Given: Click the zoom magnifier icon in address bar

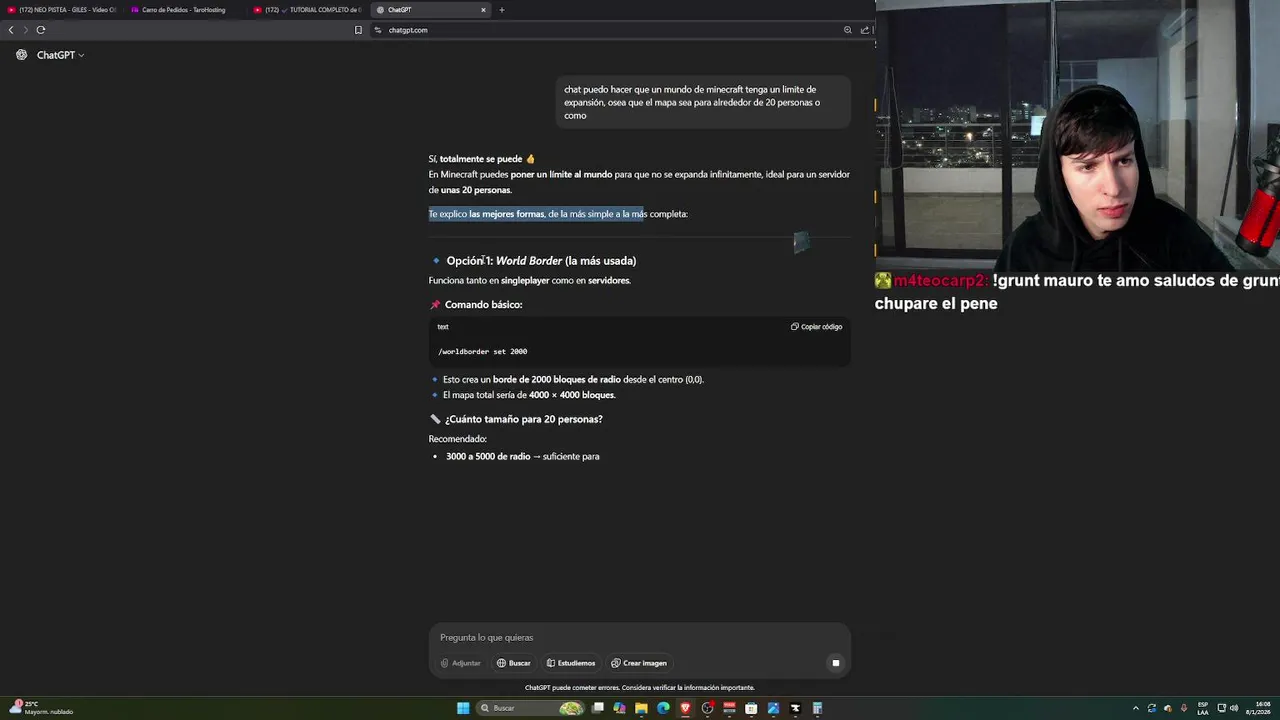Looking at the screenshot, I should coord(848,30).
